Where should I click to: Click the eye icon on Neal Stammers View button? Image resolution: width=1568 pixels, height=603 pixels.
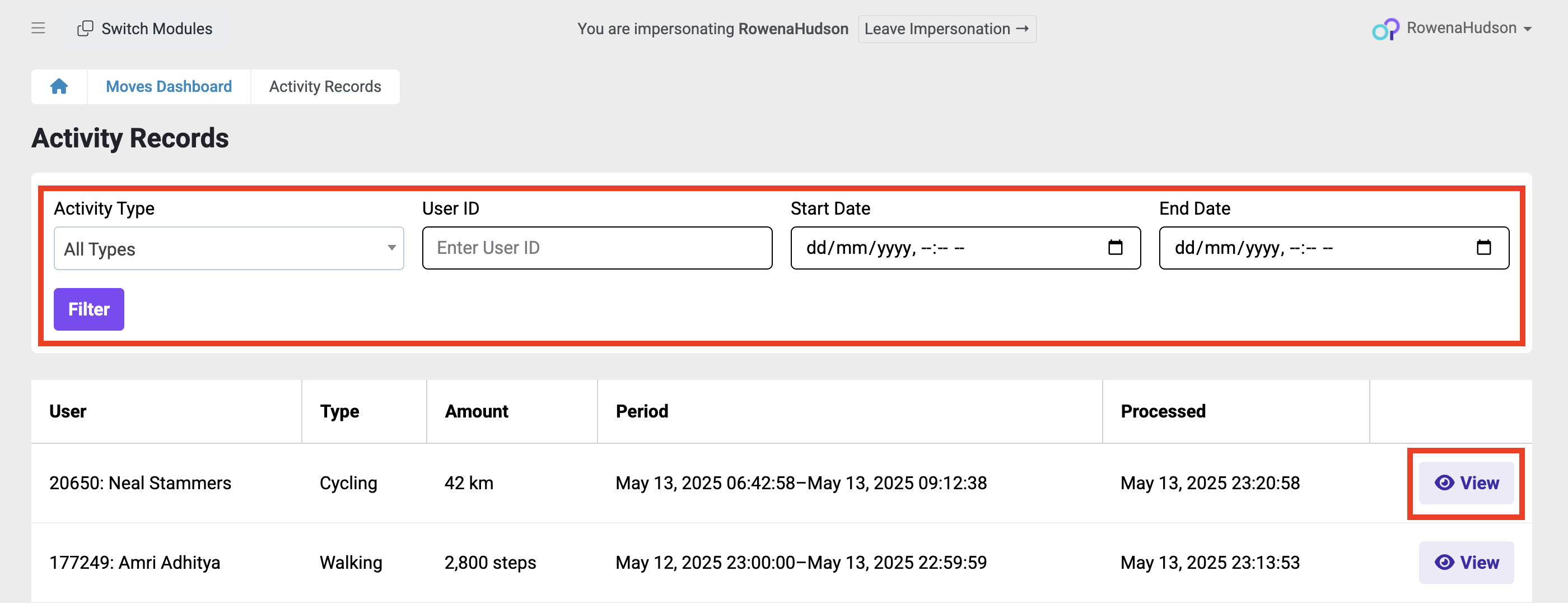click(x=1444, y=483)
